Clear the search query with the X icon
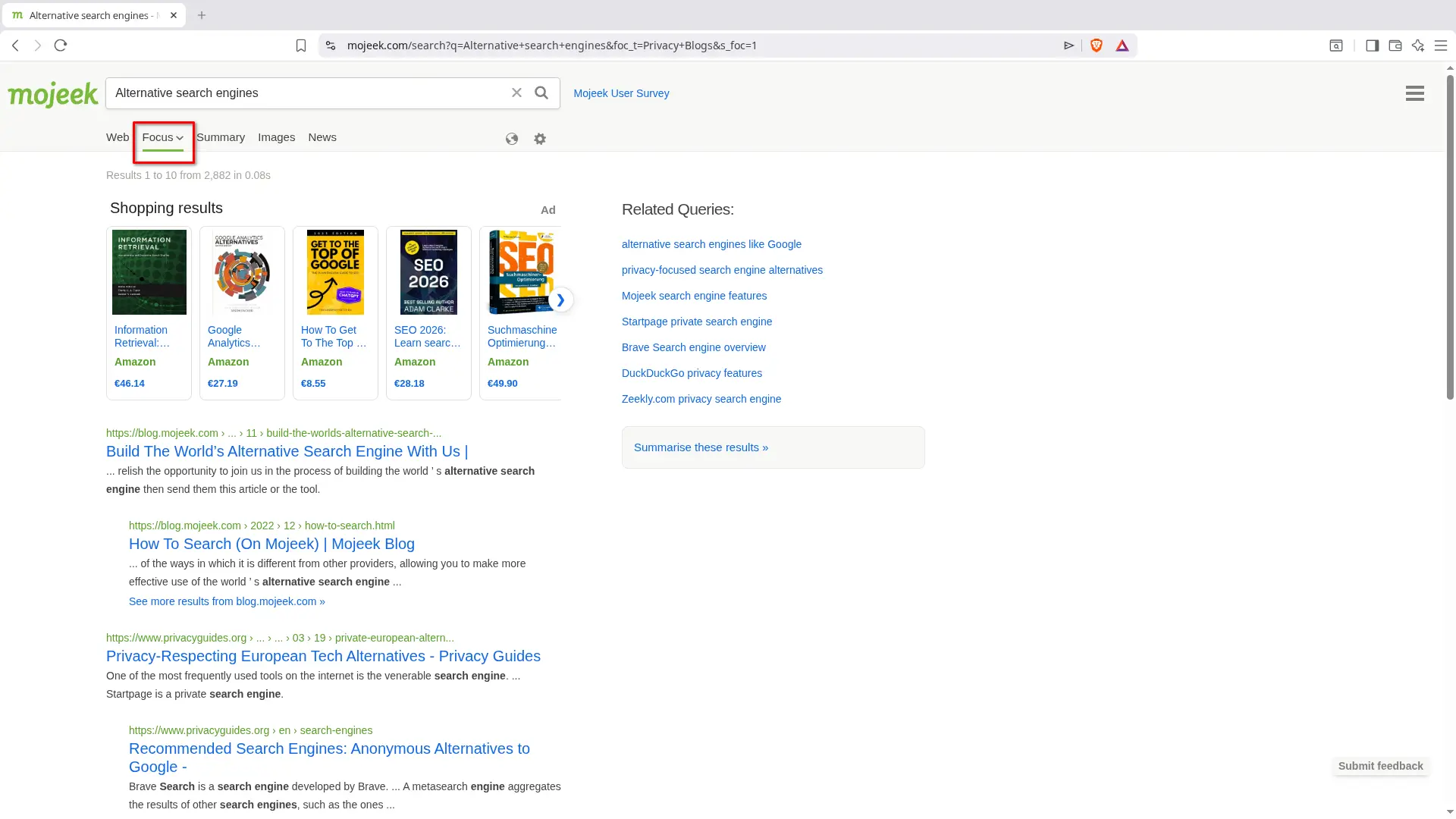Image resolution: width=1456 pixels, height=819 pixels. point(516,93)
